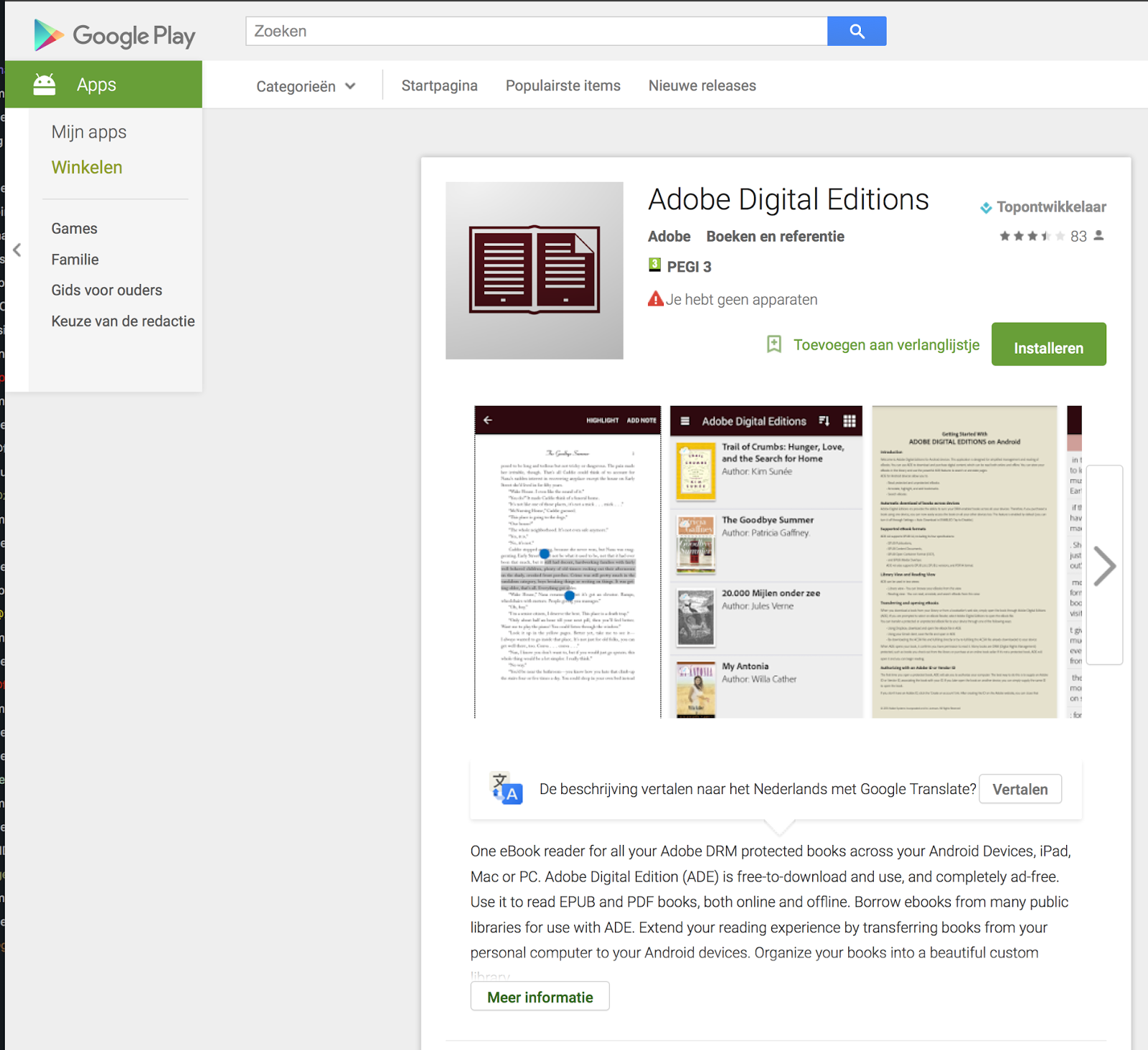Open Gids voor ouders link
The width and height of the screenshot is (1148, 1050).
[x=107, y=290]
